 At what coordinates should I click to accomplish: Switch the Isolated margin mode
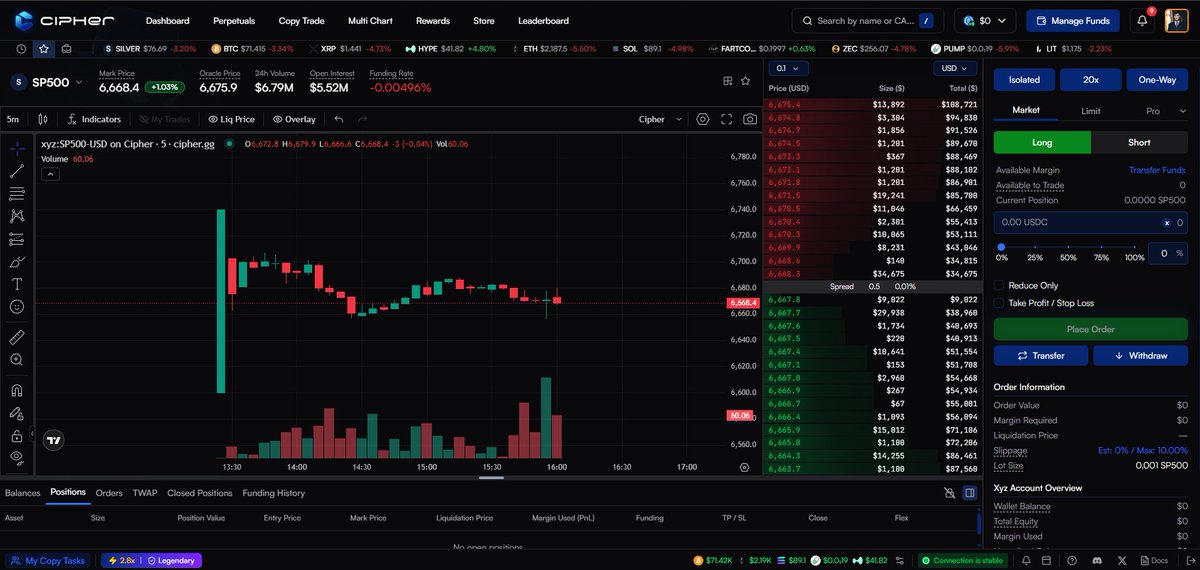(x=1024, y=80)
